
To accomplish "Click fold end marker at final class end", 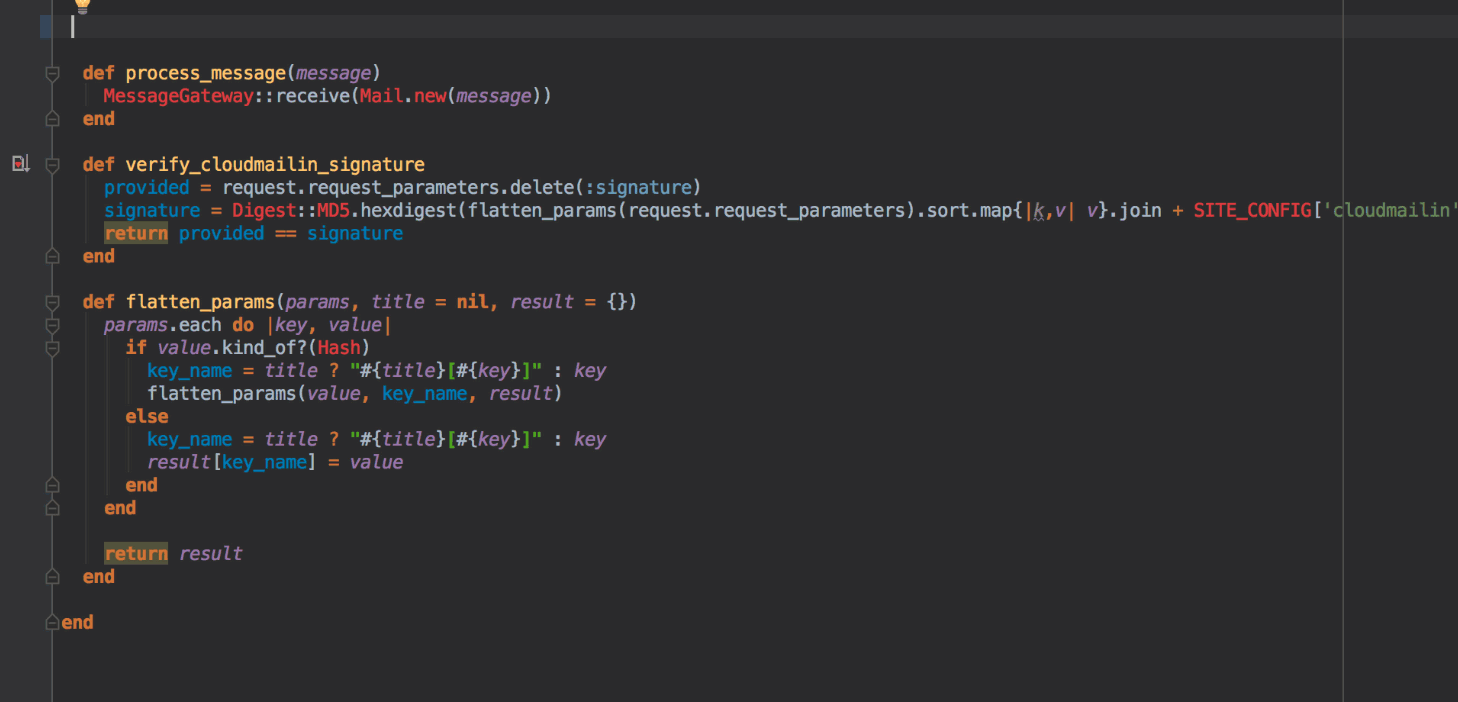I will click(52, 623).
